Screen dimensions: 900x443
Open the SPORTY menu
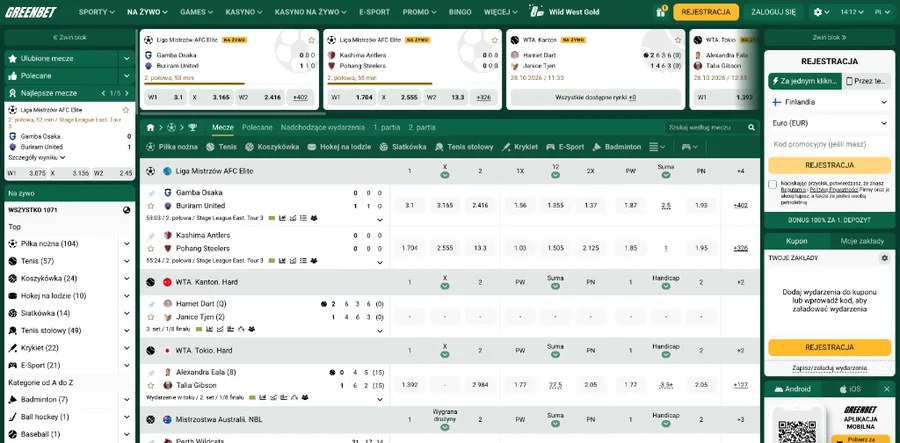pos(96,12)
